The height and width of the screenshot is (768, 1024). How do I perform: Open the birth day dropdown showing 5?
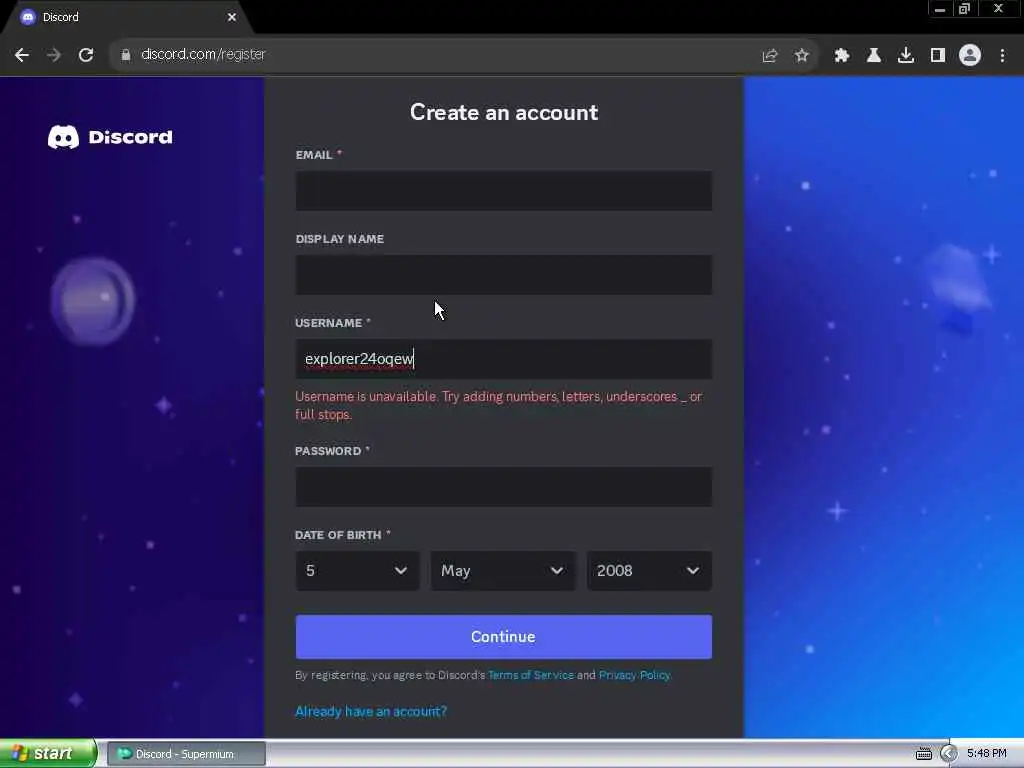click(357, 571)
